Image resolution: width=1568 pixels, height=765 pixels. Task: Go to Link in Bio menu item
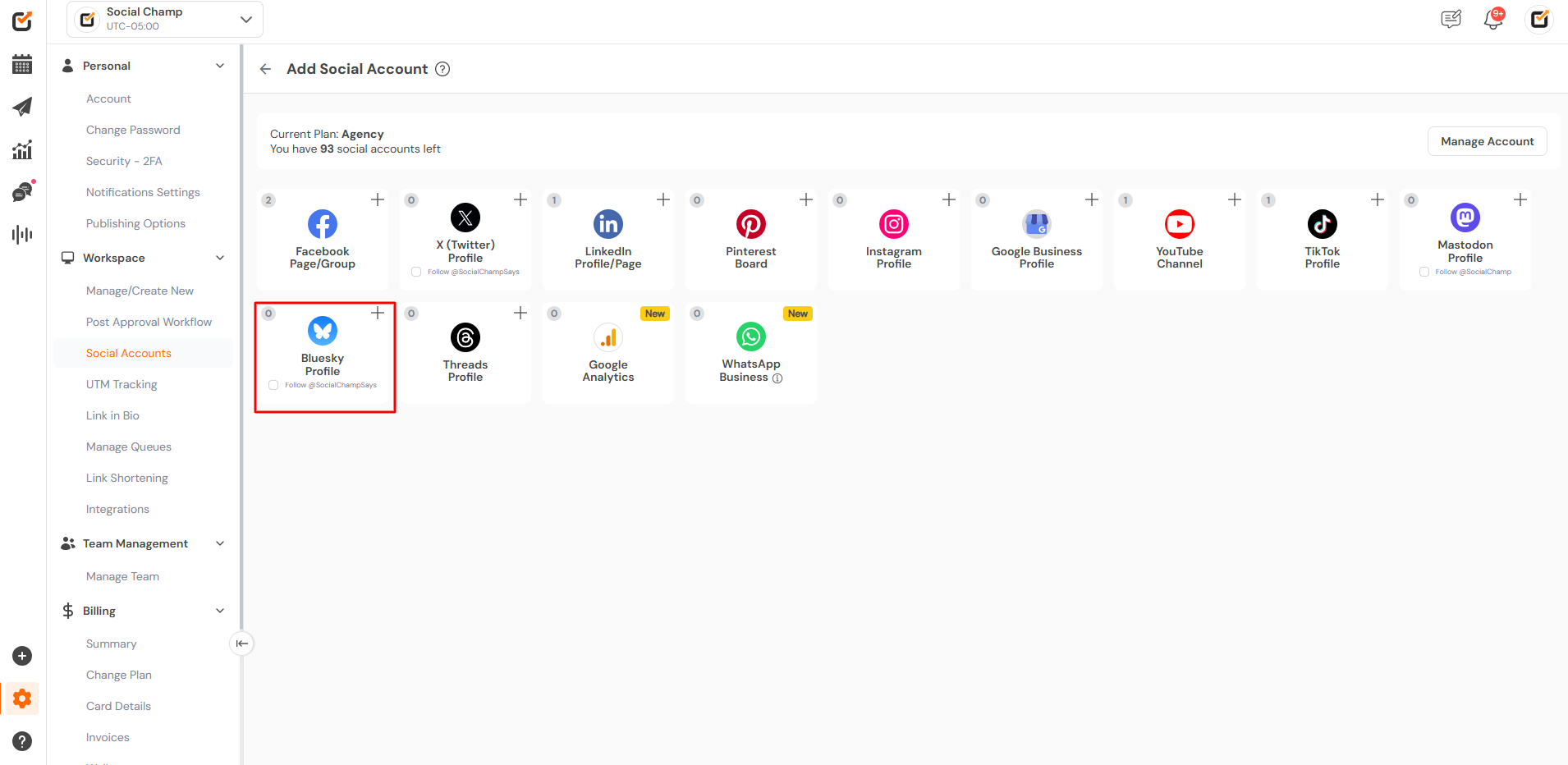112,415
